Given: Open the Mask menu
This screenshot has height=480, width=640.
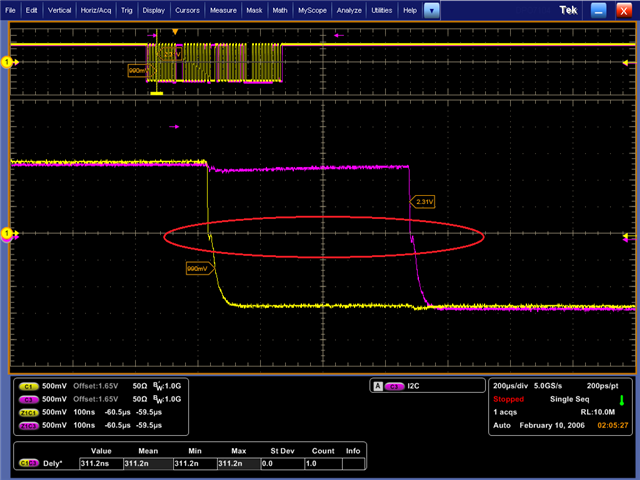Looking at the screenshot, I should tap(254, 10).
